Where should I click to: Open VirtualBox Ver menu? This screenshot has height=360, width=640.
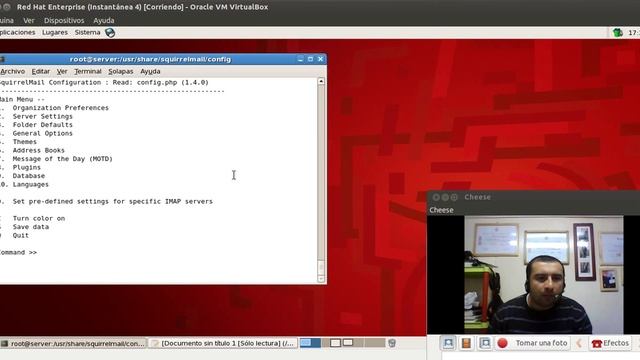click(x=29, y=20)
